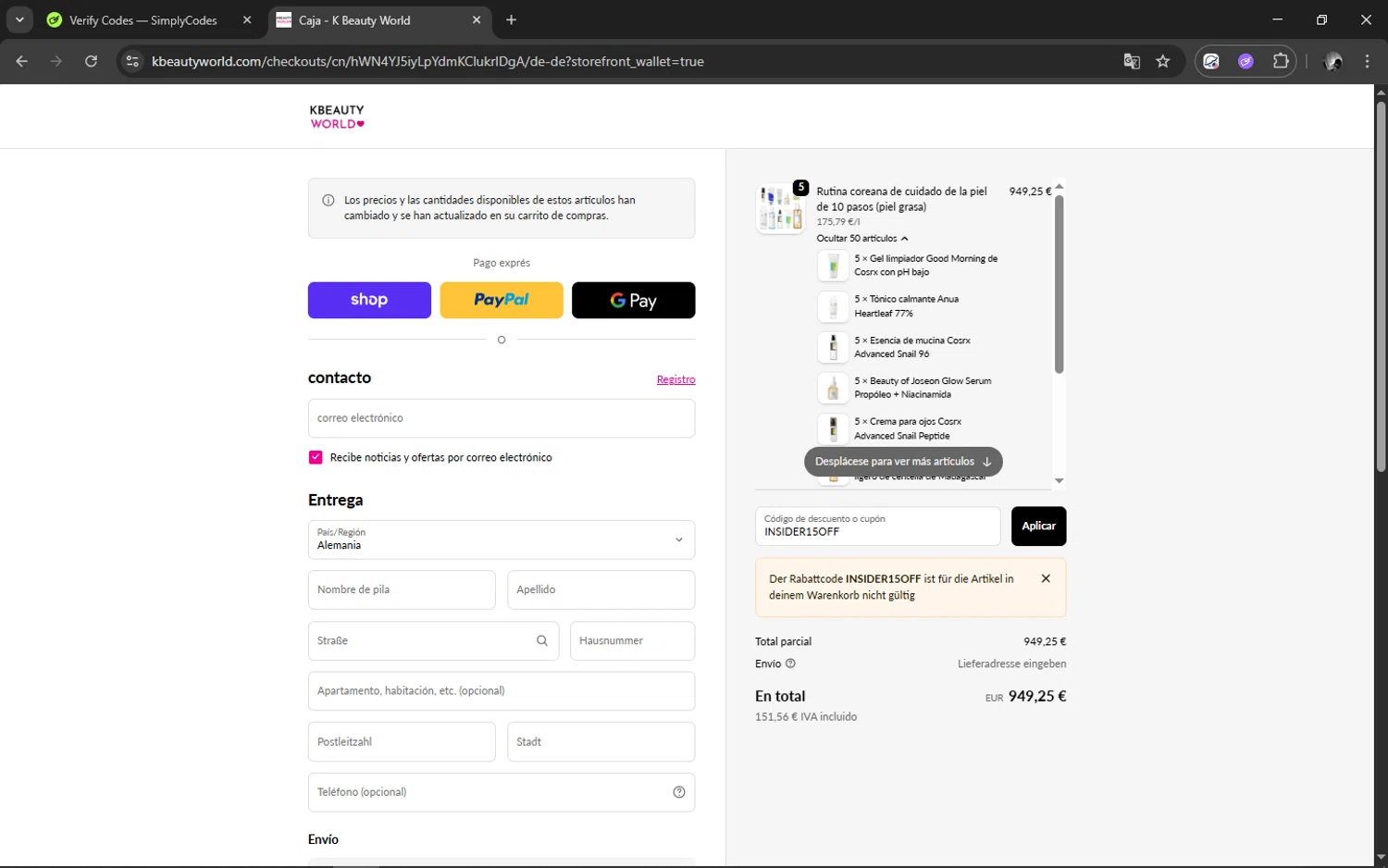
Task: Close the Verify Codes — SimplyCodes tab
Action: tap(247, 19)
